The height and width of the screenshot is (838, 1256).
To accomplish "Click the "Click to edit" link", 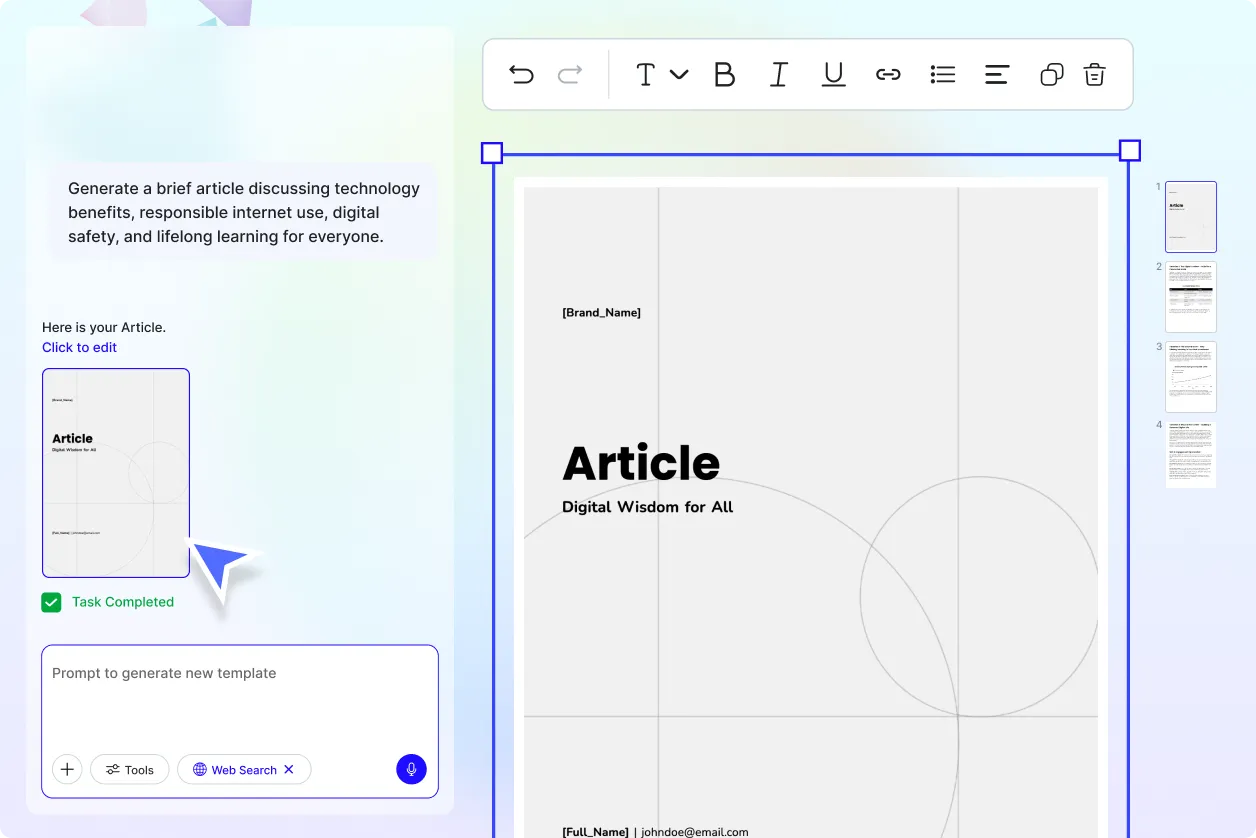I will point(79,347).
